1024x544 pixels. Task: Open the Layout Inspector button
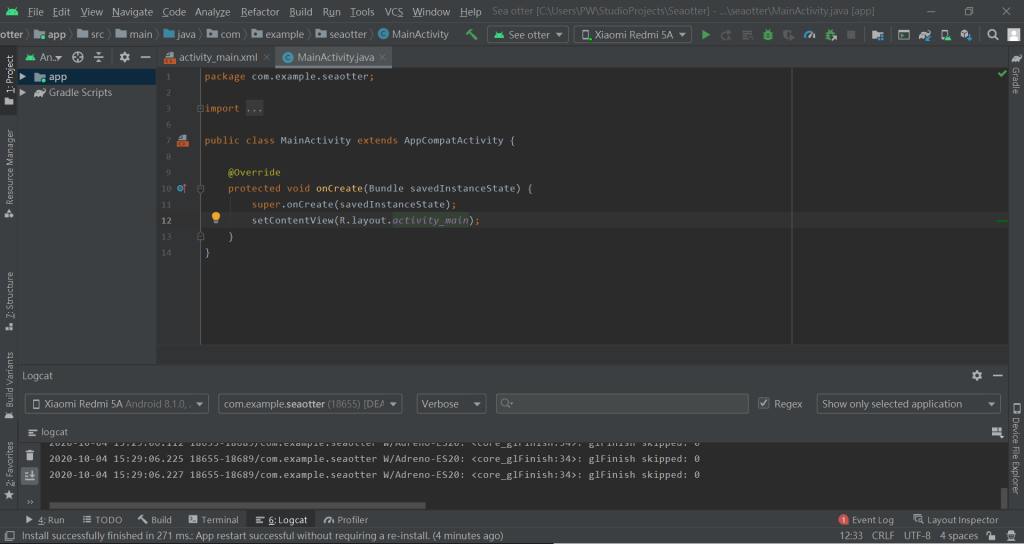(x=955, y=520)
